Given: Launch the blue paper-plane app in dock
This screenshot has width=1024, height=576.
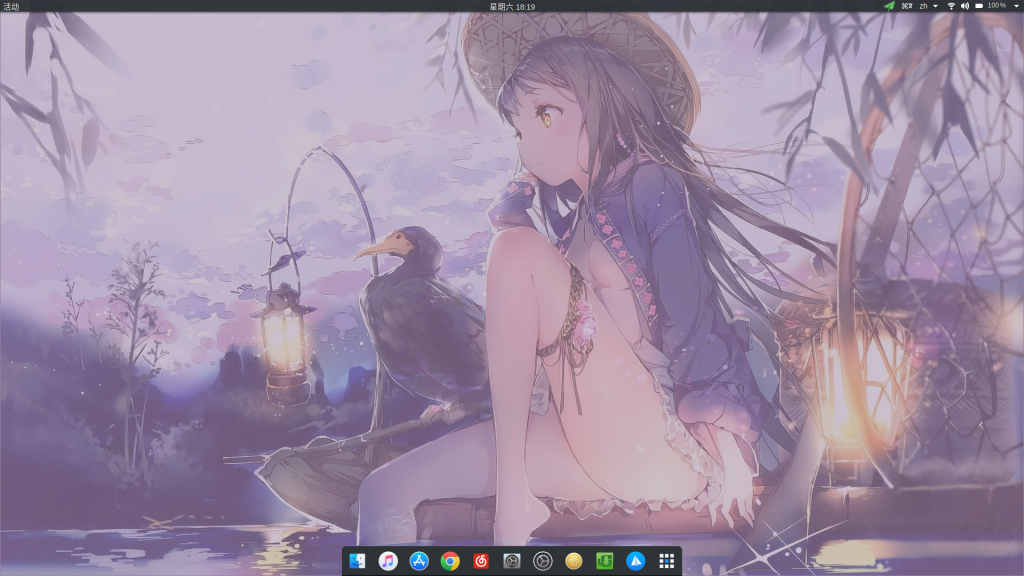Looking at the screenshot, I should coord(636,561).
